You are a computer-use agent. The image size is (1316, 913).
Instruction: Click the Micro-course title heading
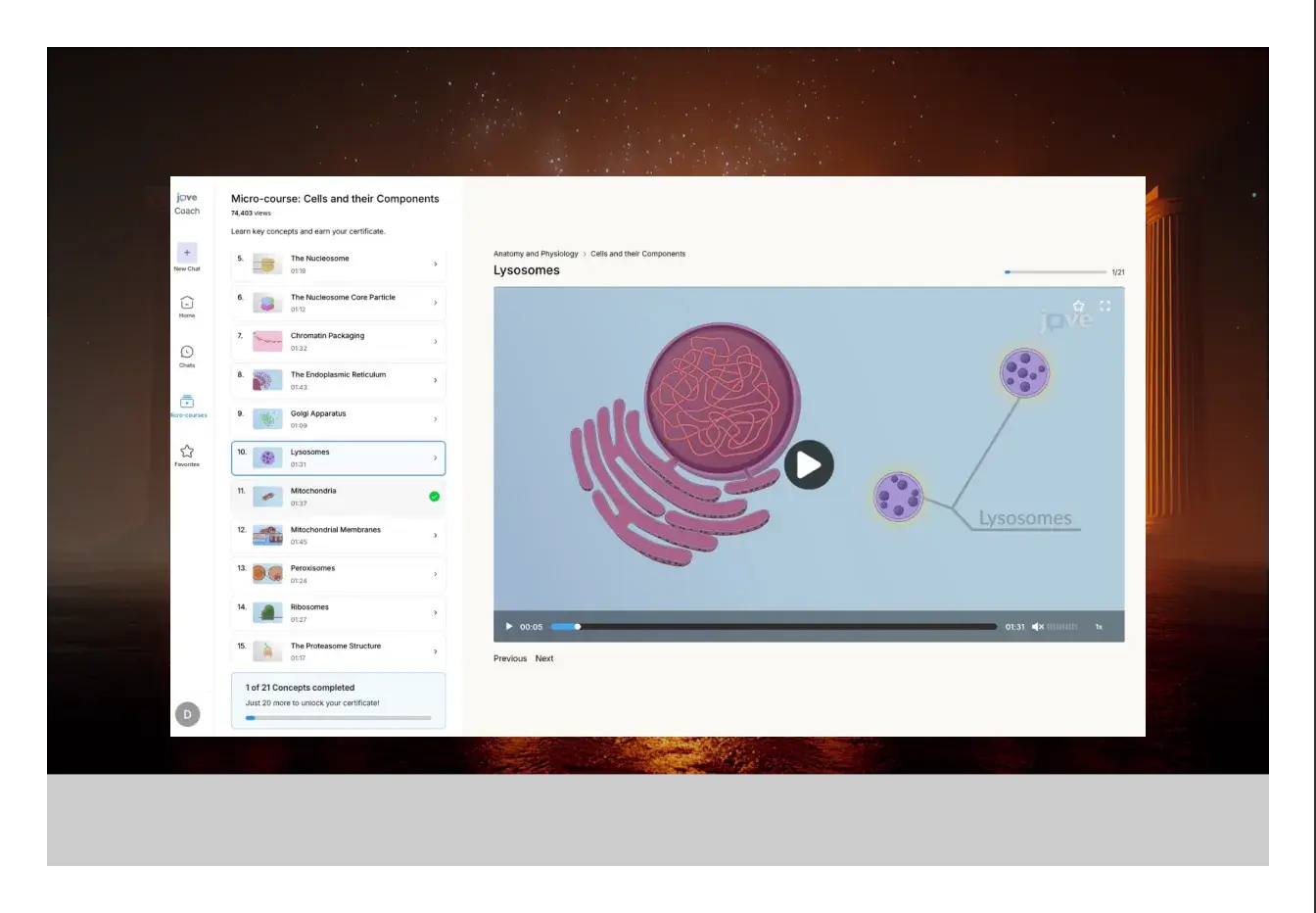(335, 199)
